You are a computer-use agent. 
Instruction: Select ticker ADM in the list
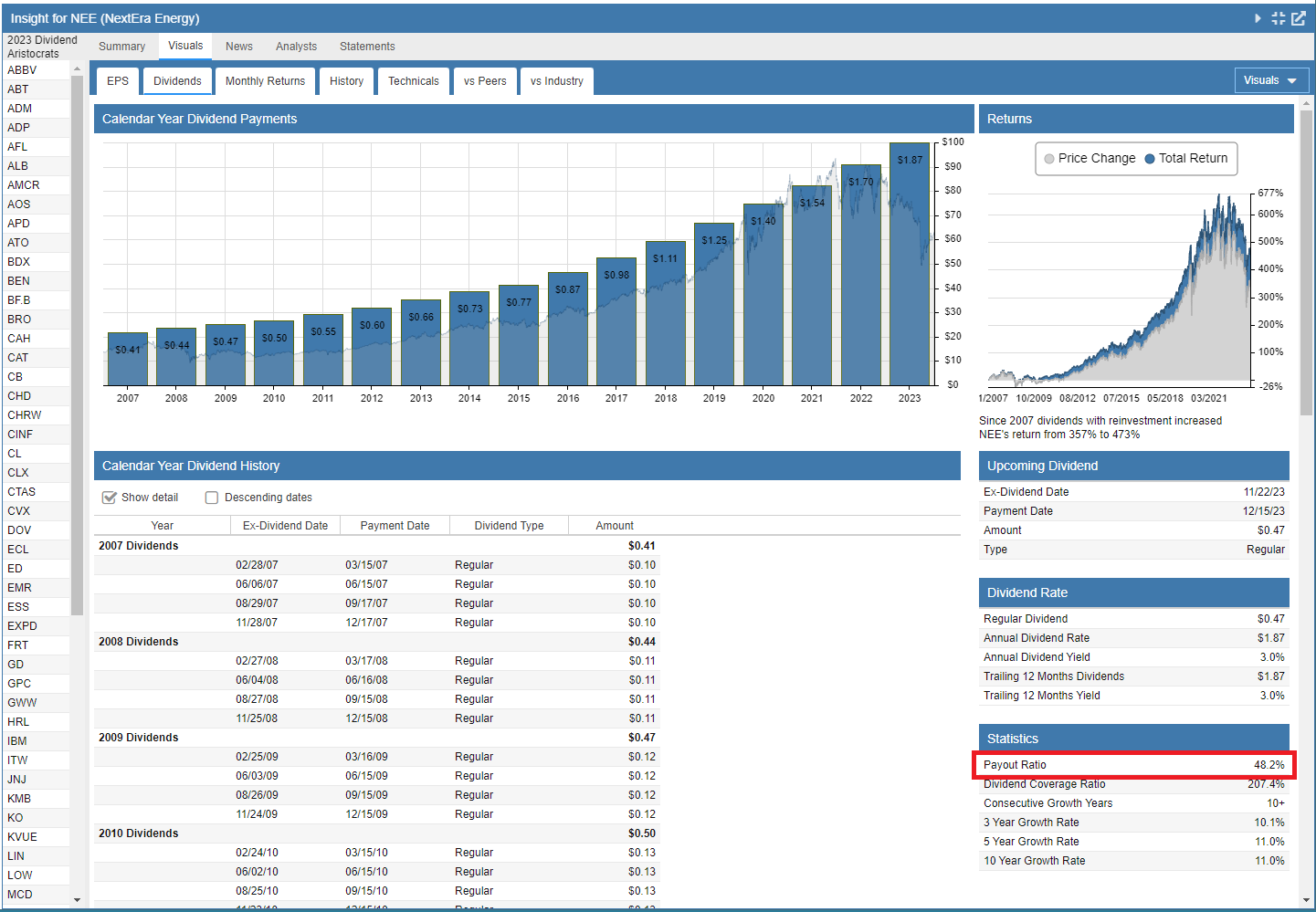click(x=35, y=109)
